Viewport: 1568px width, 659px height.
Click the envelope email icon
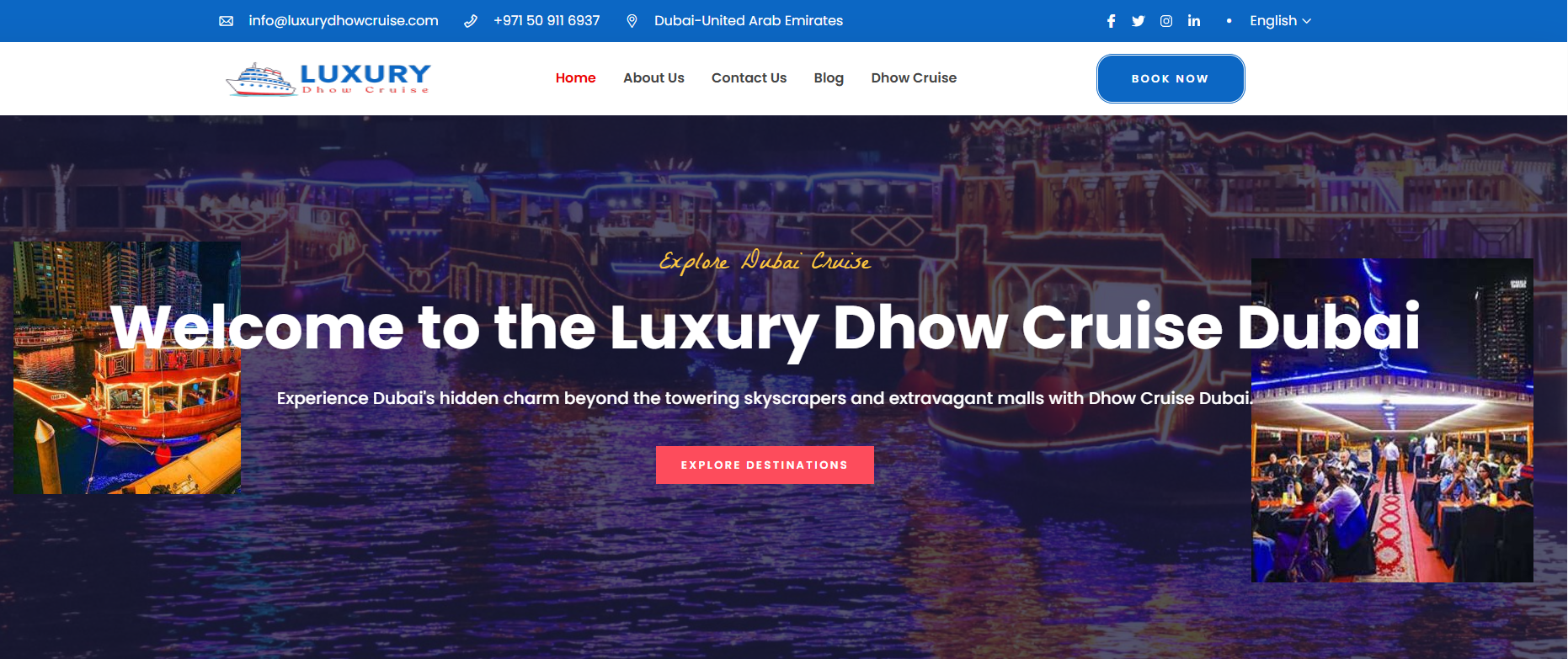pyautogui.click(x=227, y=21)
